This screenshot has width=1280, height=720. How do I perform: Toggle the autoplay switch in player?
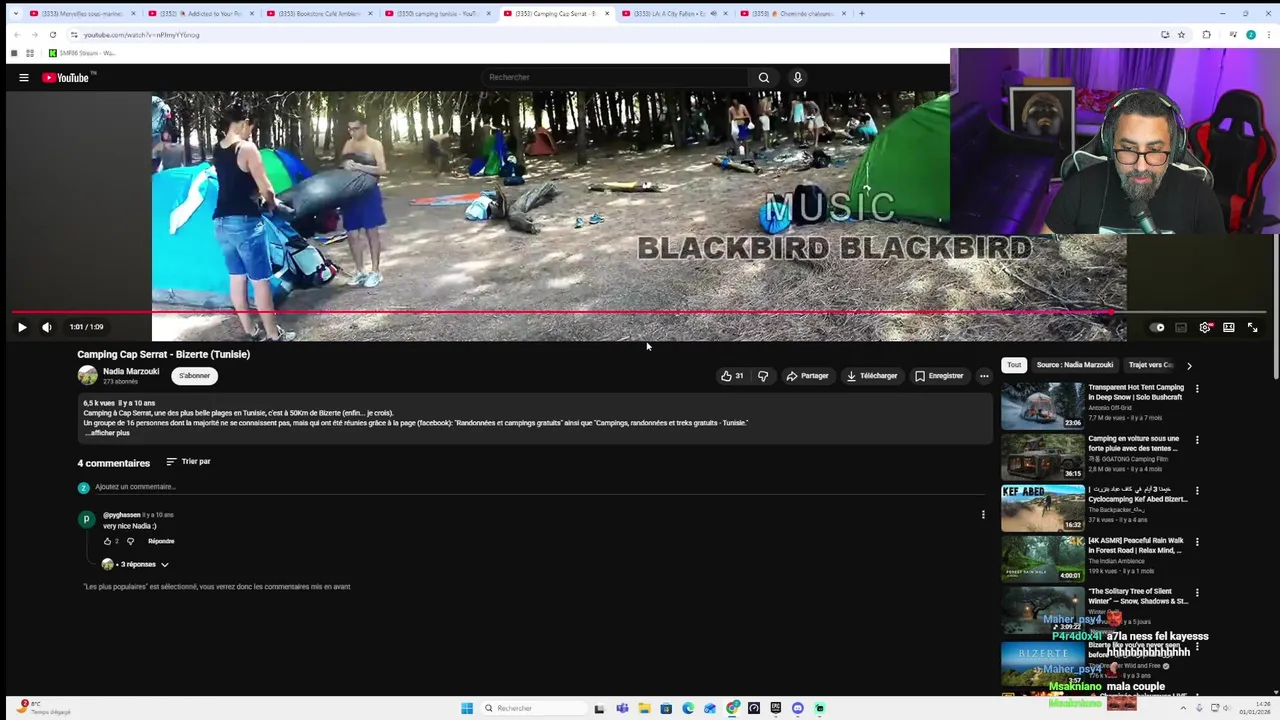1157,327
